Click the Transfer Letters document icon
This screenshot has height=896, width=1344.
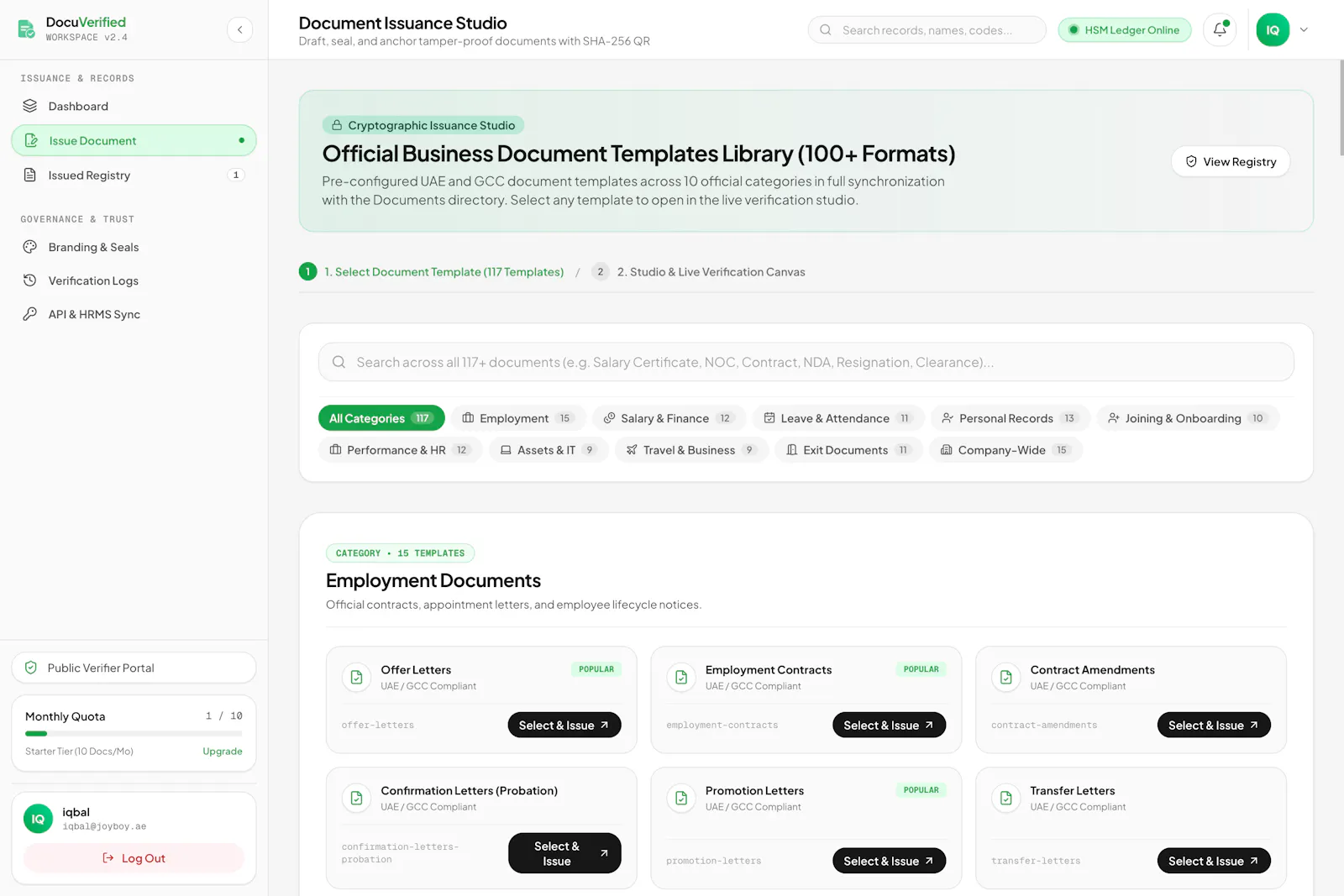pyautogui.click(x=1005, y=798)
